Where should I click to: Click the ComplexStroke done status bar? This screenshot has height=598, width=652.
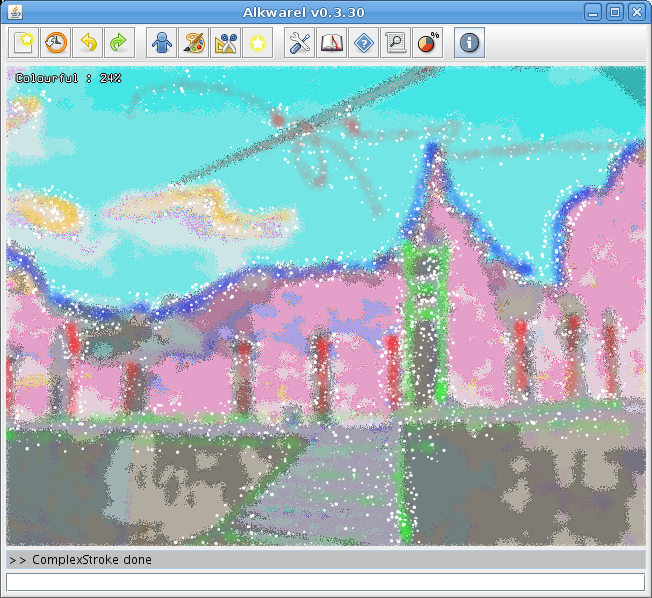325,559
